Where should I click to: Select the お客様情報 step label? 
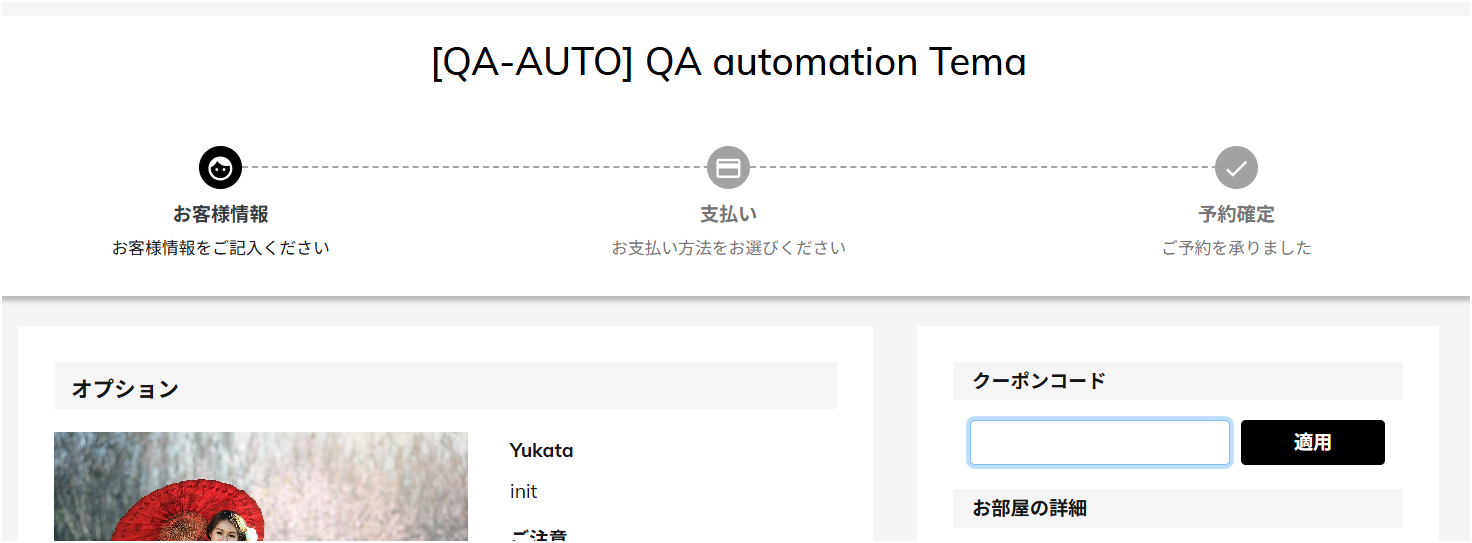(220, 214)
